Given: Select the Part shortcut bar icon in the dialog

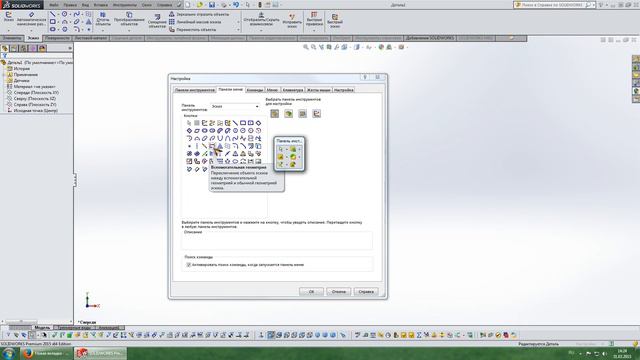Looking at the screenshot, I should point(275,113).
